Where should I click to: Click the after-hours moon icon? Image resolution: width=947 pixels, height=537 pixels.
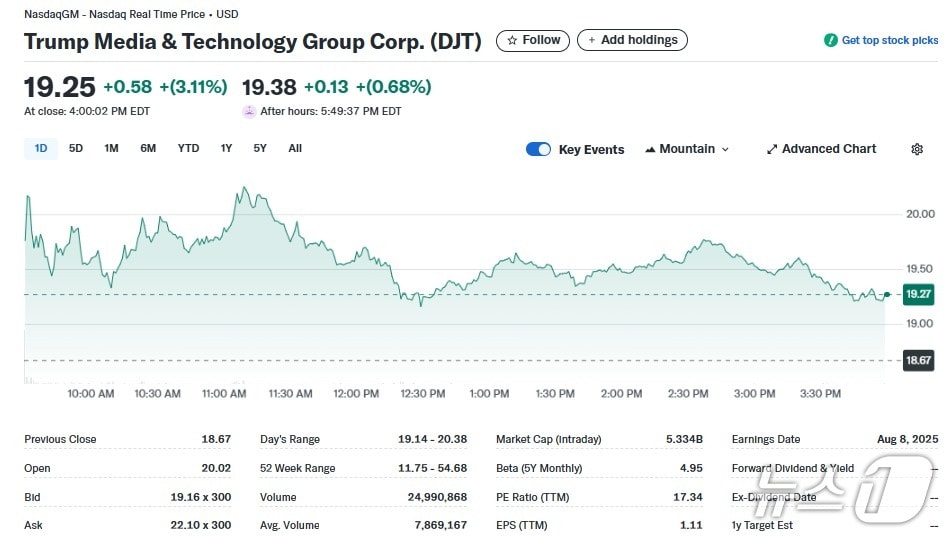[249, 112]
